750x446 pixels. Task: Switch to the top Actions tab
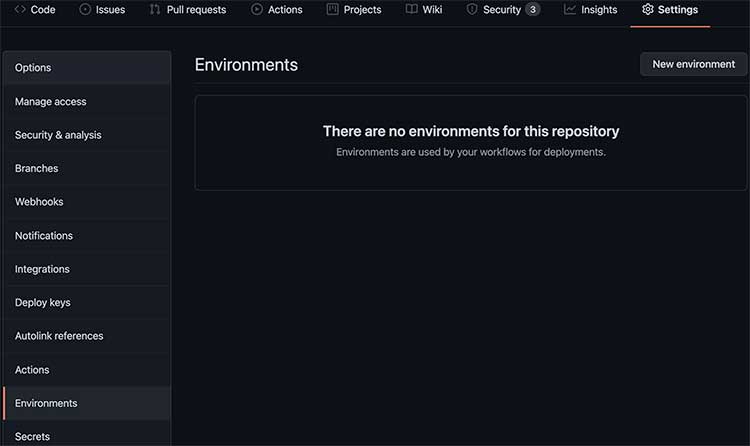[x=277, y=10]
